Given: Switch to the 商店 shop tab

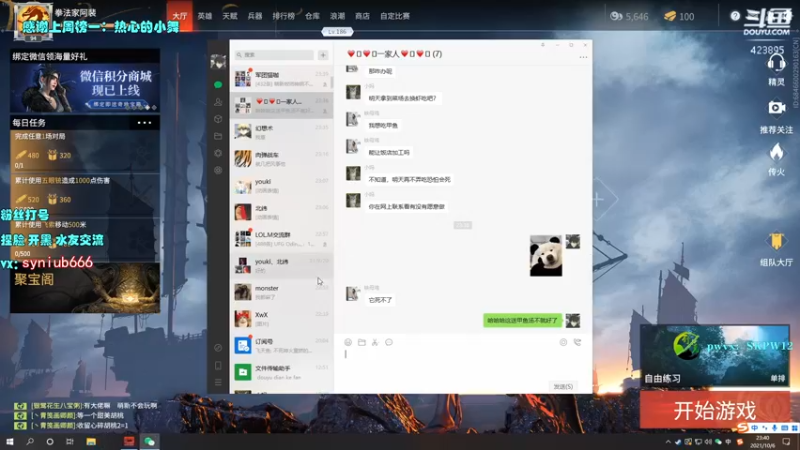Looking at the screenshot, I should click(362, 16).
